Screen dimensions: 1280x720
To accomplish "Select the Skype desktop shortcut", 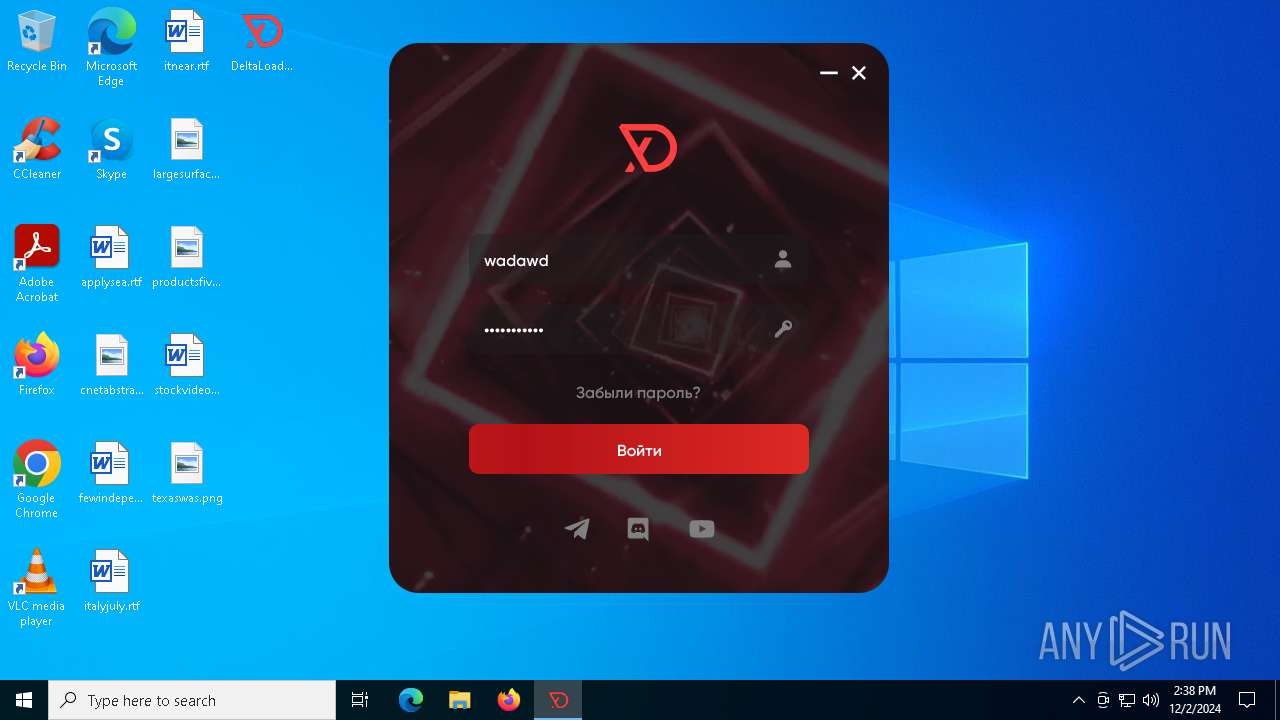I will pyautogui.click(x=111, y=150).
